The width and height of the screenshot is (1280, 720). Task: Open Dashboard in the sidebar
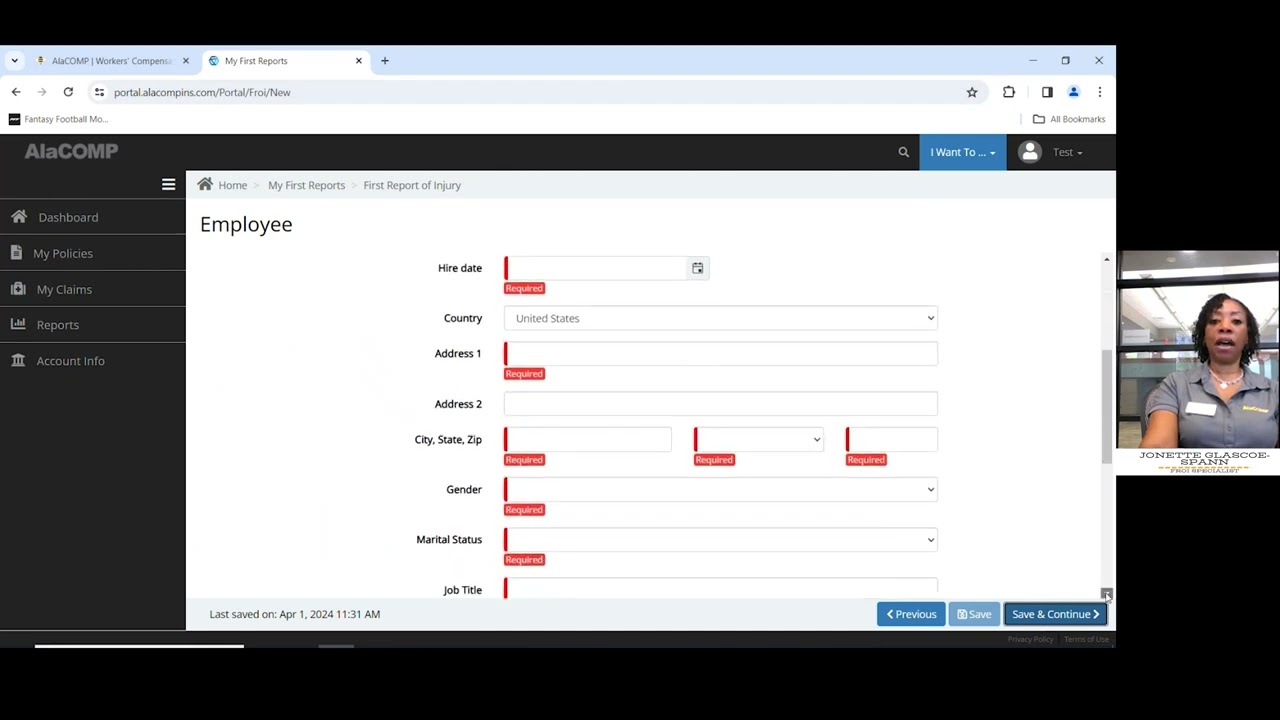pyautogui.click(x=93, y=217)
